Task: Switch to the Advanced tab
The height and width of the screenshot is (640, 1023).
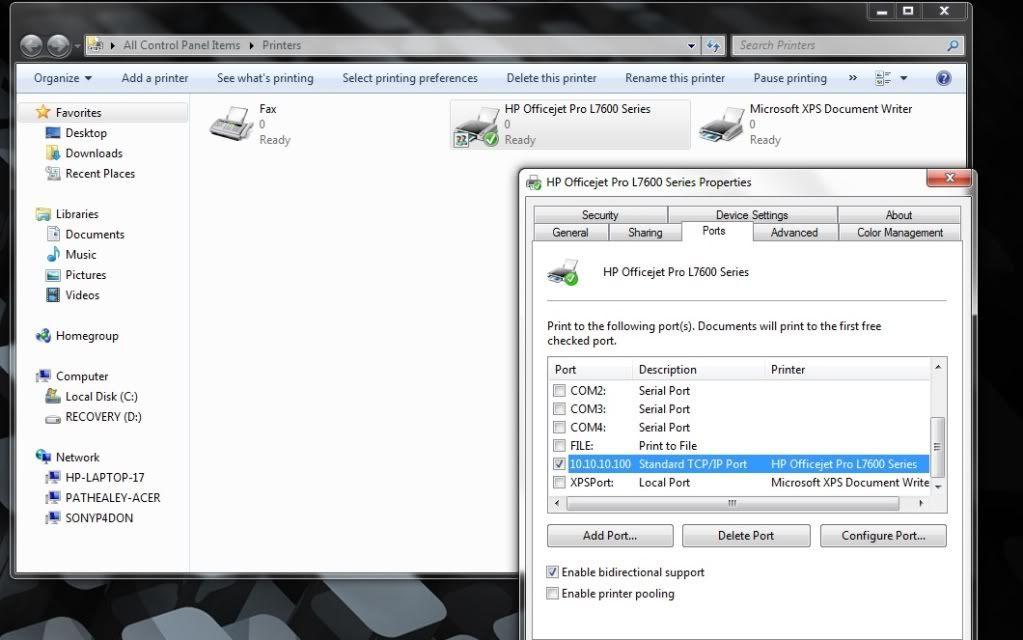Action: coord(794,232)
